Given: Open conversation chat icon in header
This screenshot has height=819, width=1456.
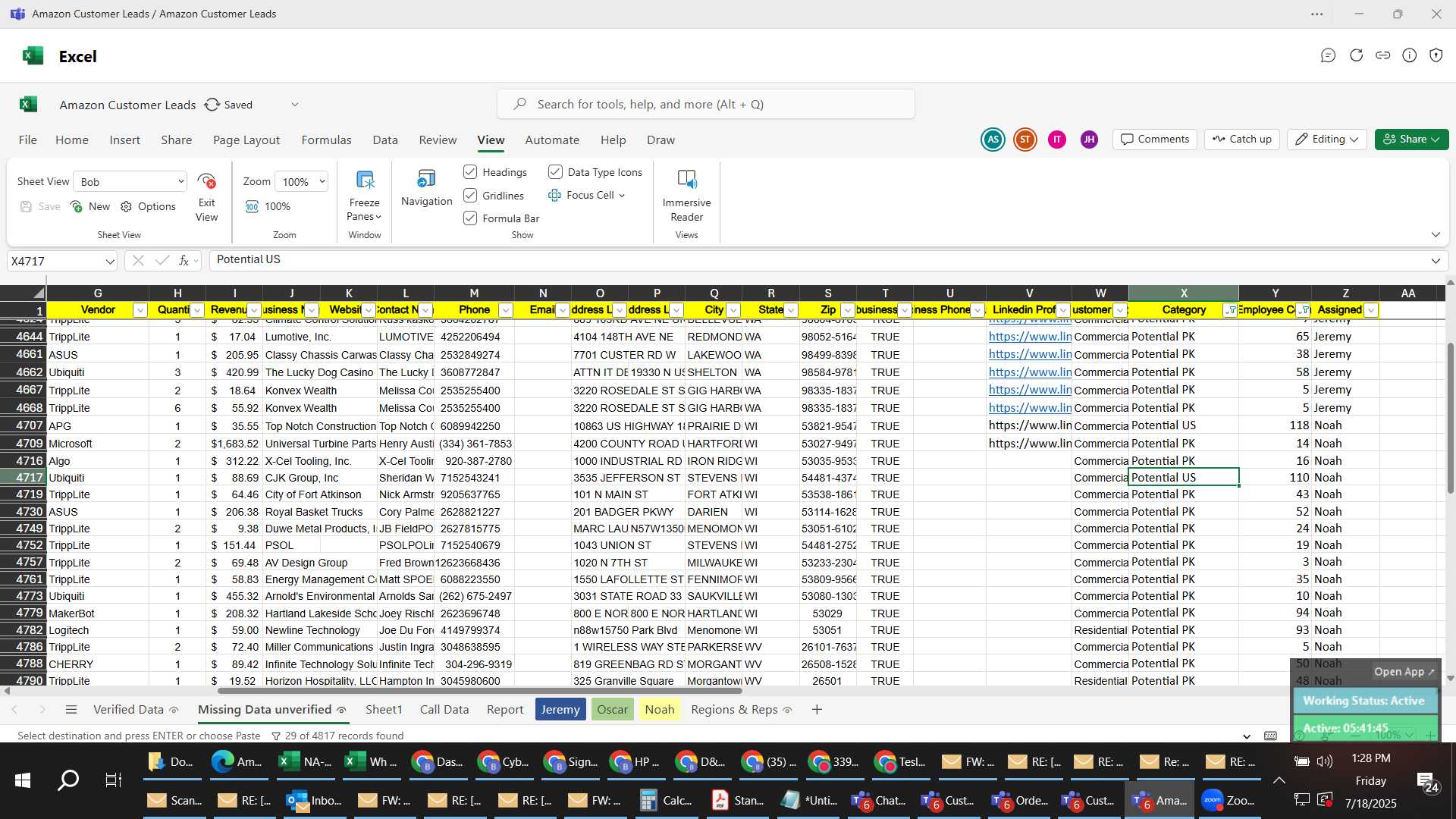Looking at the screenshot, I should point(1328,55).
